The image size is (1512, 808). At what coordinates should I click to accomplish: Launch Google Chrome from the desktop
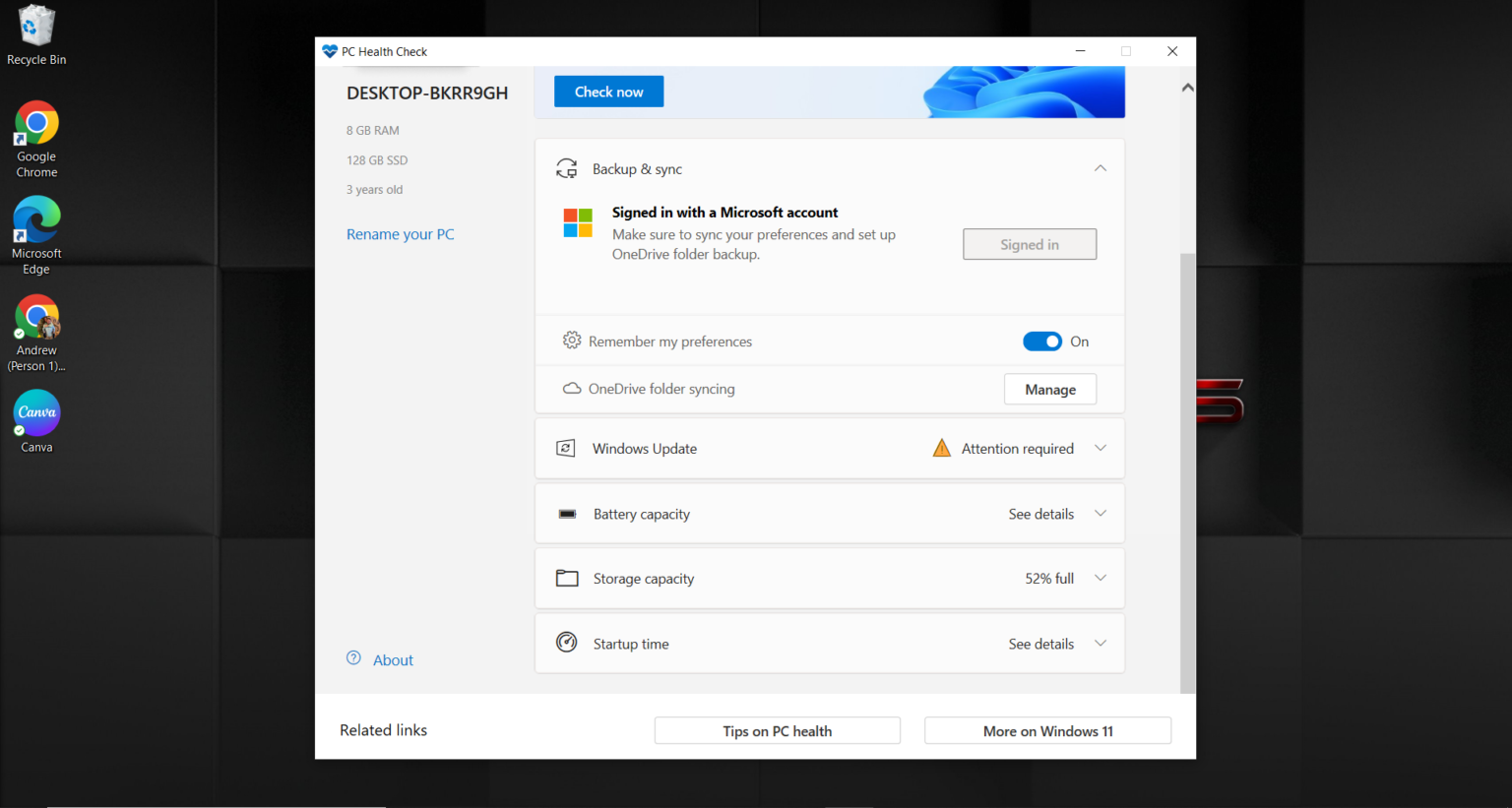coord(36,140)
